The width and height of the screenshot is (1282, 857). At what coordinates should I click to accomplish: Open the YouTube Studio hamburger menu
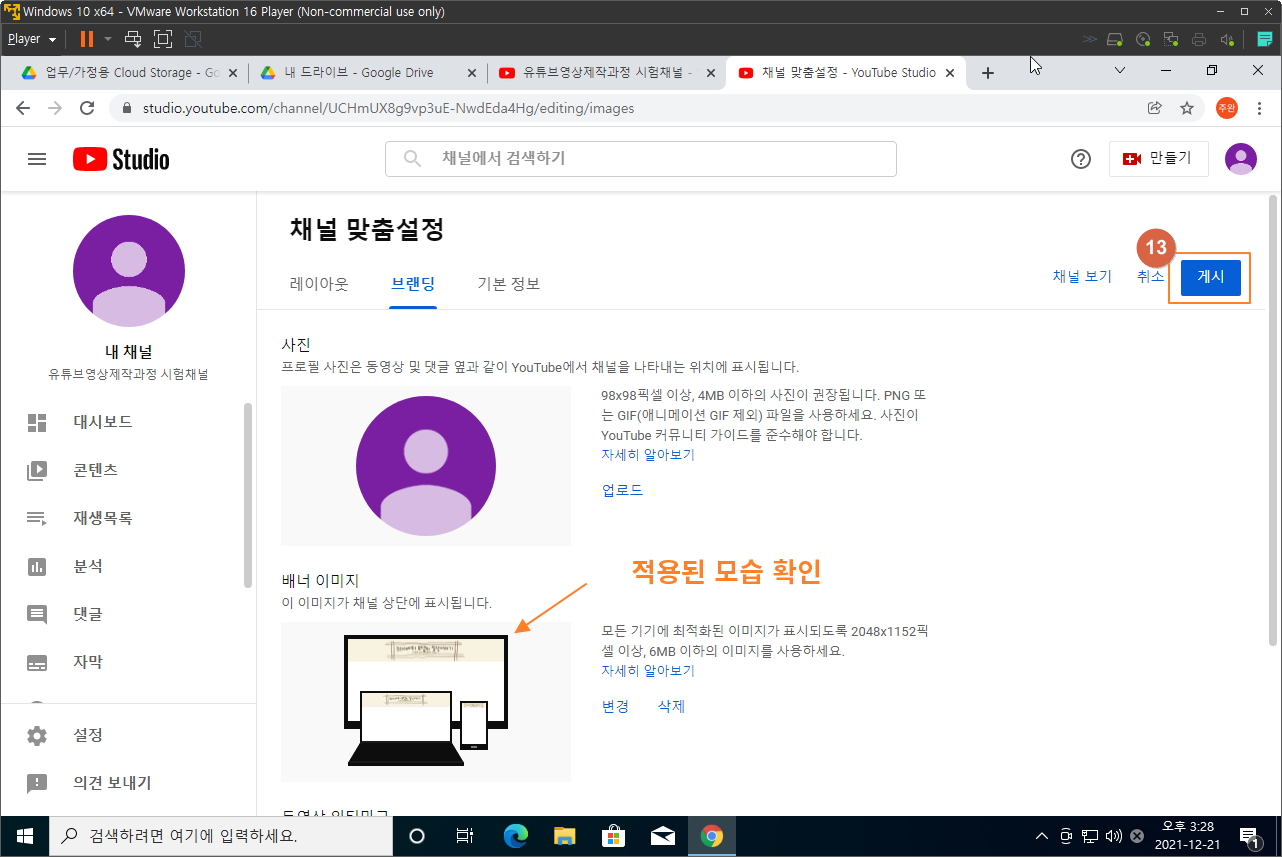[x=37, y=159]
